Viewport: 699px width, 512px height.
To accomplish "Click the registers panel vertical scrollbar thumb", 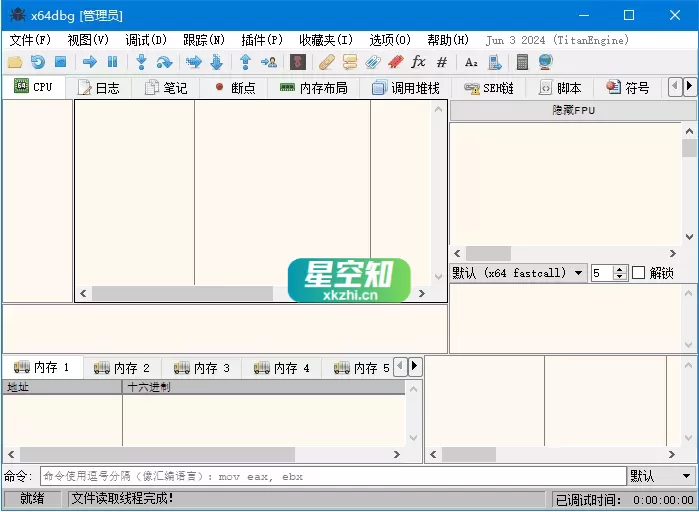I will (x=689, y=148).
